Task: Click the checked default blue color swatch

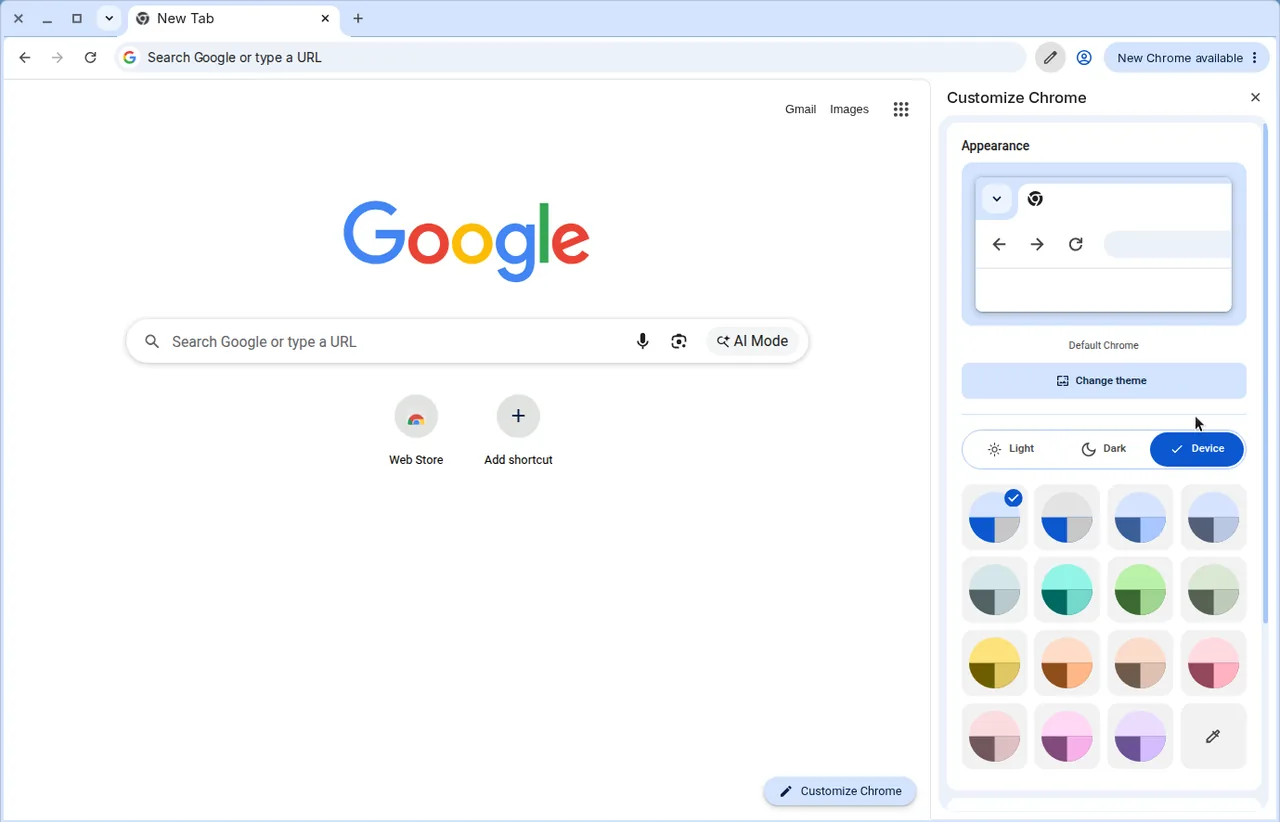Action: [994, 517]
